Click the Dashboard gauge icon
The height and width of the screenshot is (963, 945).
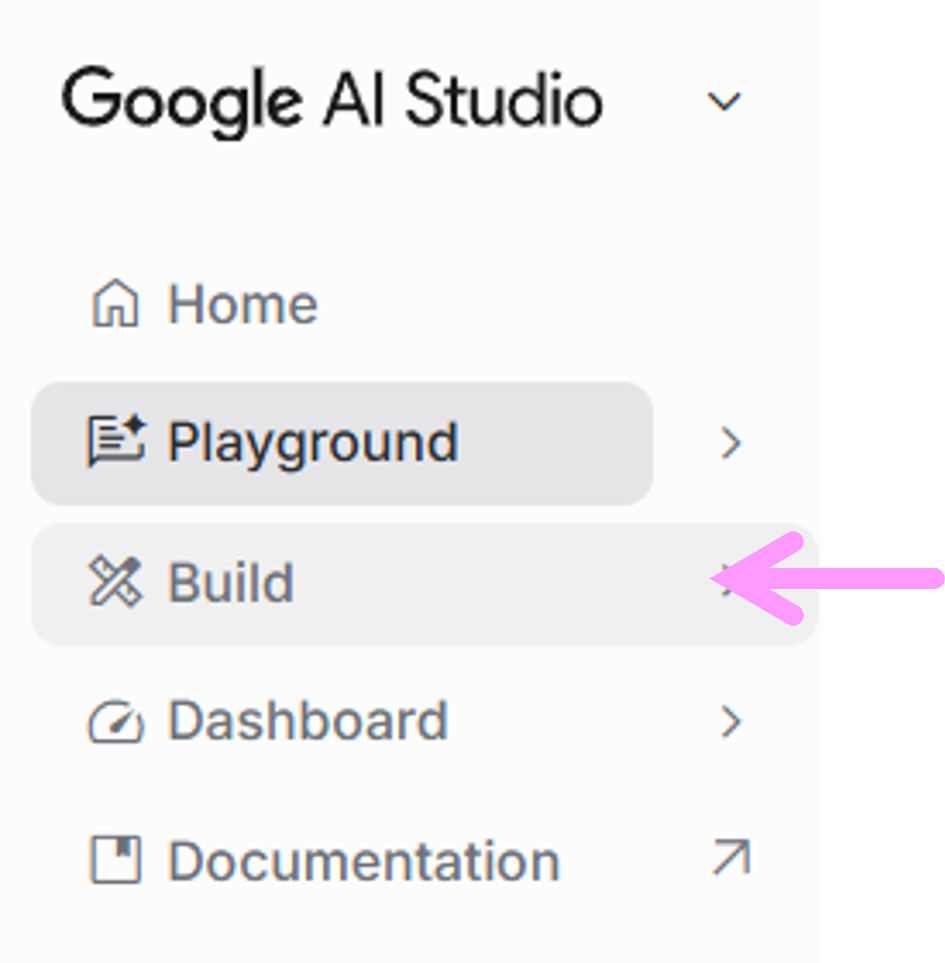point(116,721)
